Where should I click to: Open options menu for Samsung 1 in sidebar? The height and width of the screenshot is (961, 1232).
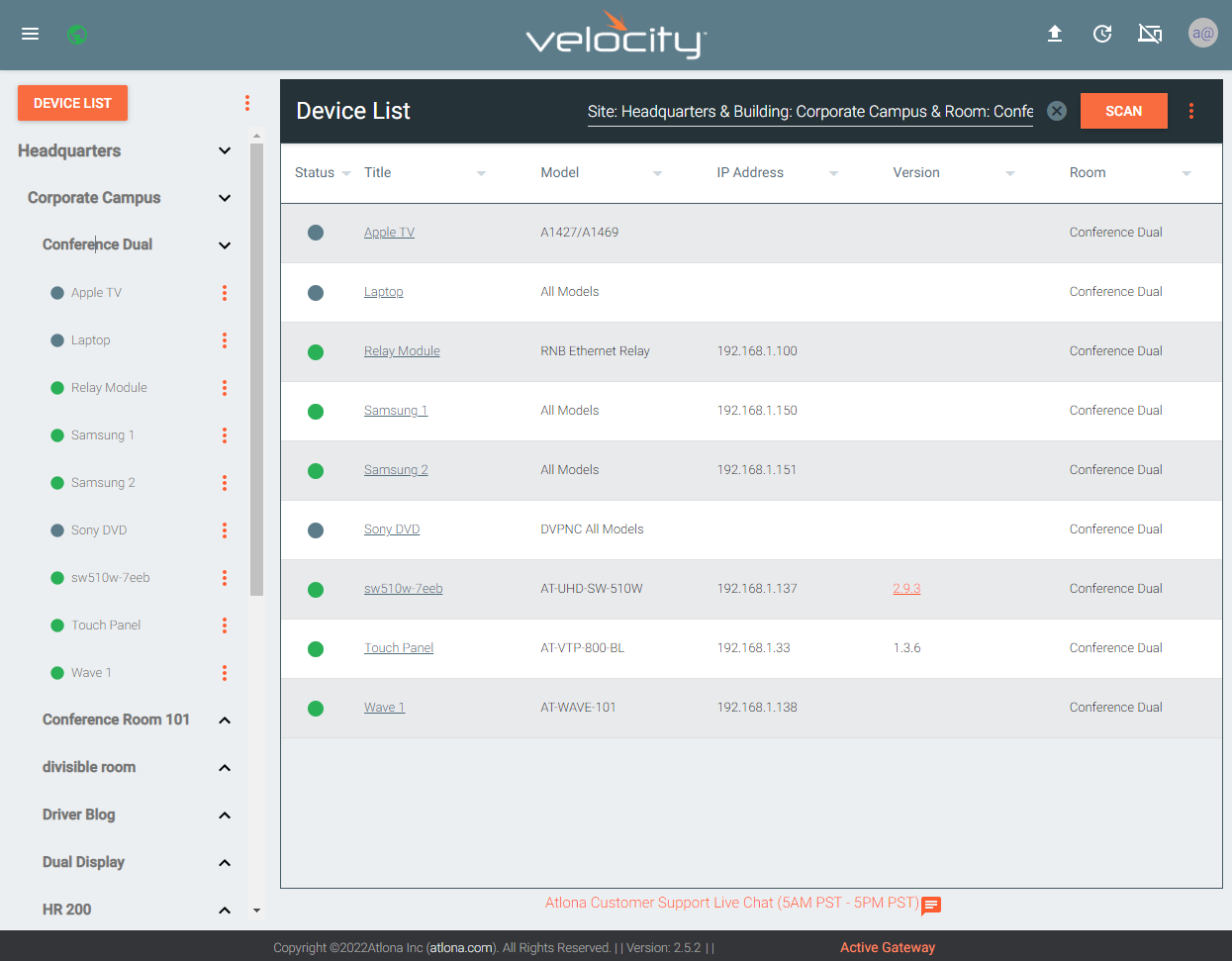click(x=225, y=435)
